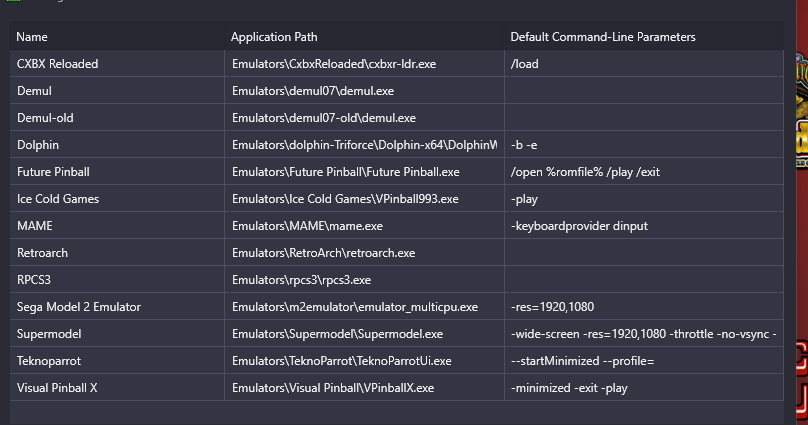The image size is (808, 425).
Task: Click the TeknoParrotUi.exe application path
Action: click(x=342, y=361)
